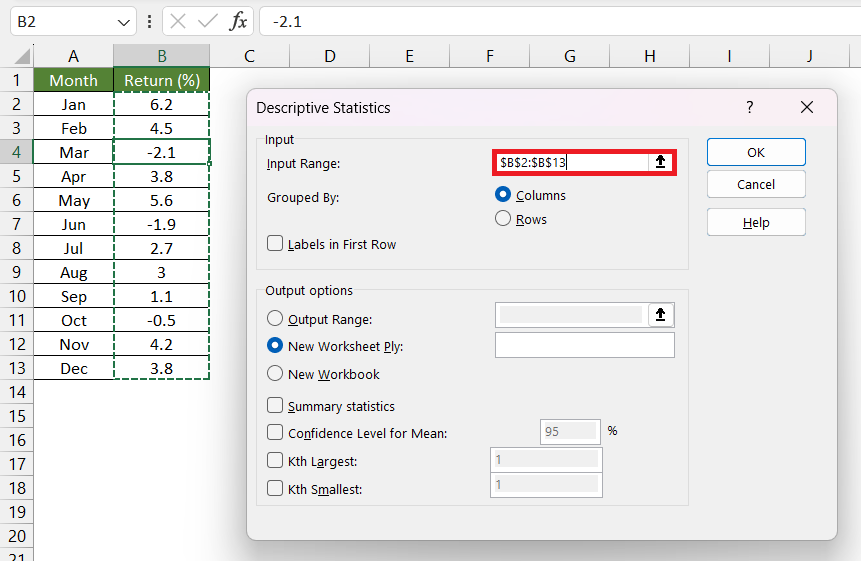
Task: Click the formula bar options dots handle
Action: point(149,21)
